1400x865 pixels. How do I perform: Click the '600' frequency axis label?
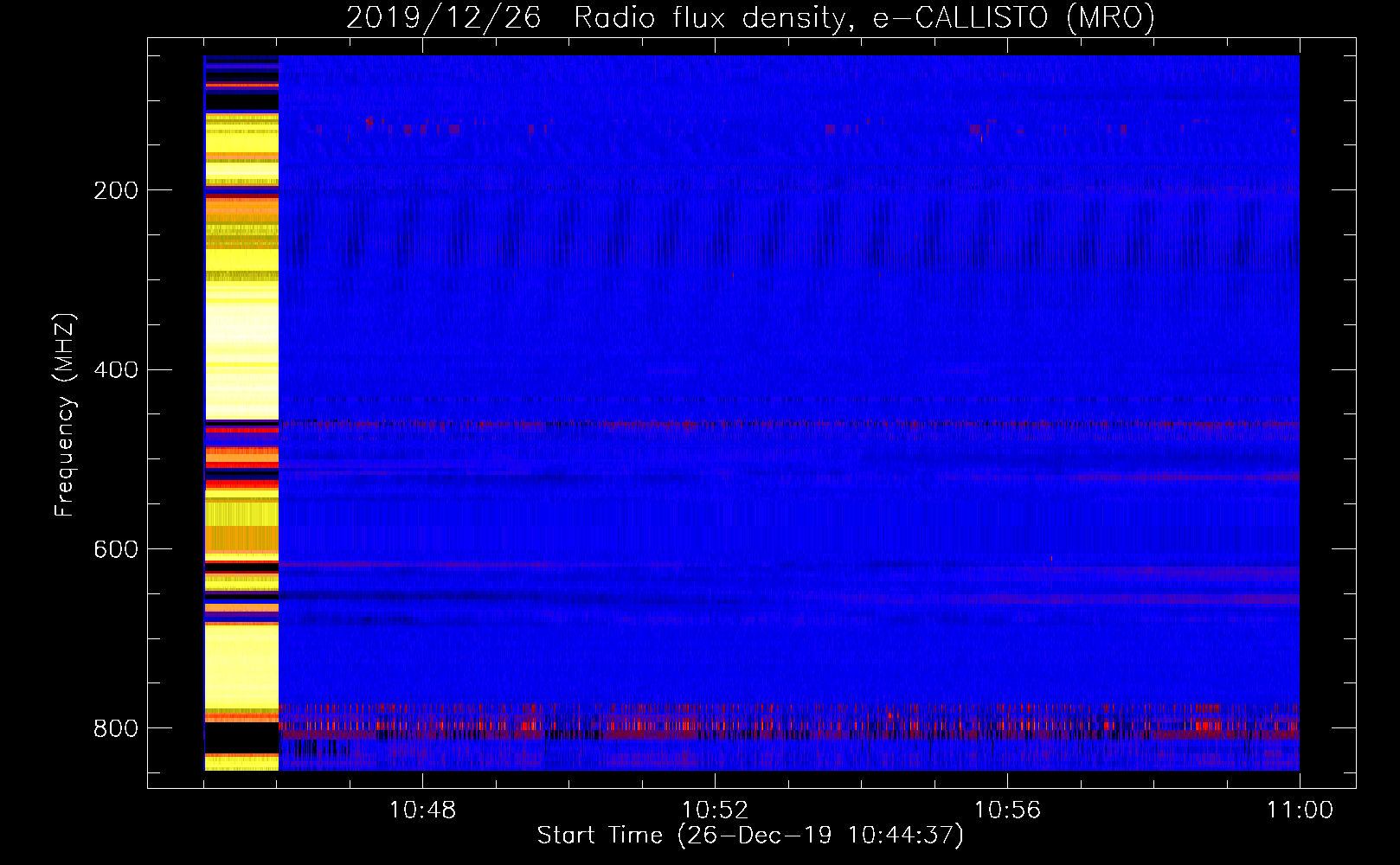(116, 550)
